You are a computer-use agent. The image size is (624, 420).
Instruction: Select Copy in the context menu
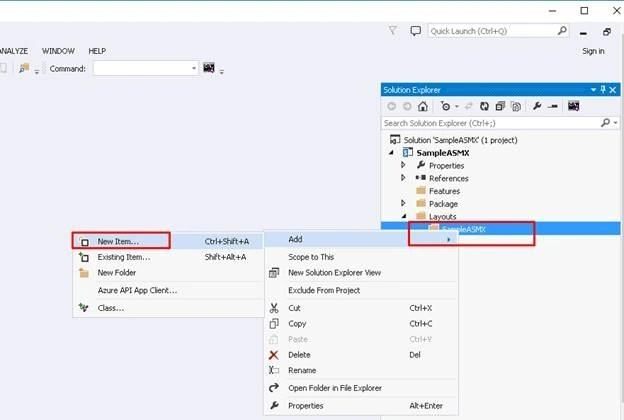(x=361, y=324)
